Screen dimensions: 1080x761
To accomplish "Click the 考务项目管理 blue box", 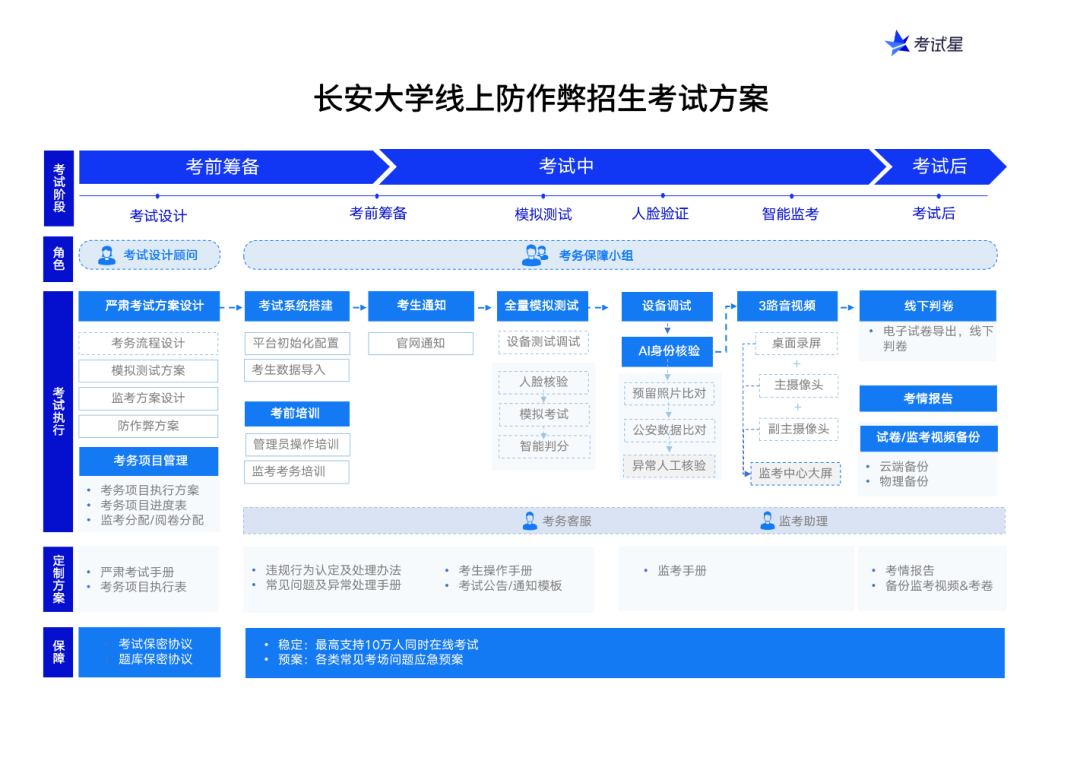I will coord(149,461).
